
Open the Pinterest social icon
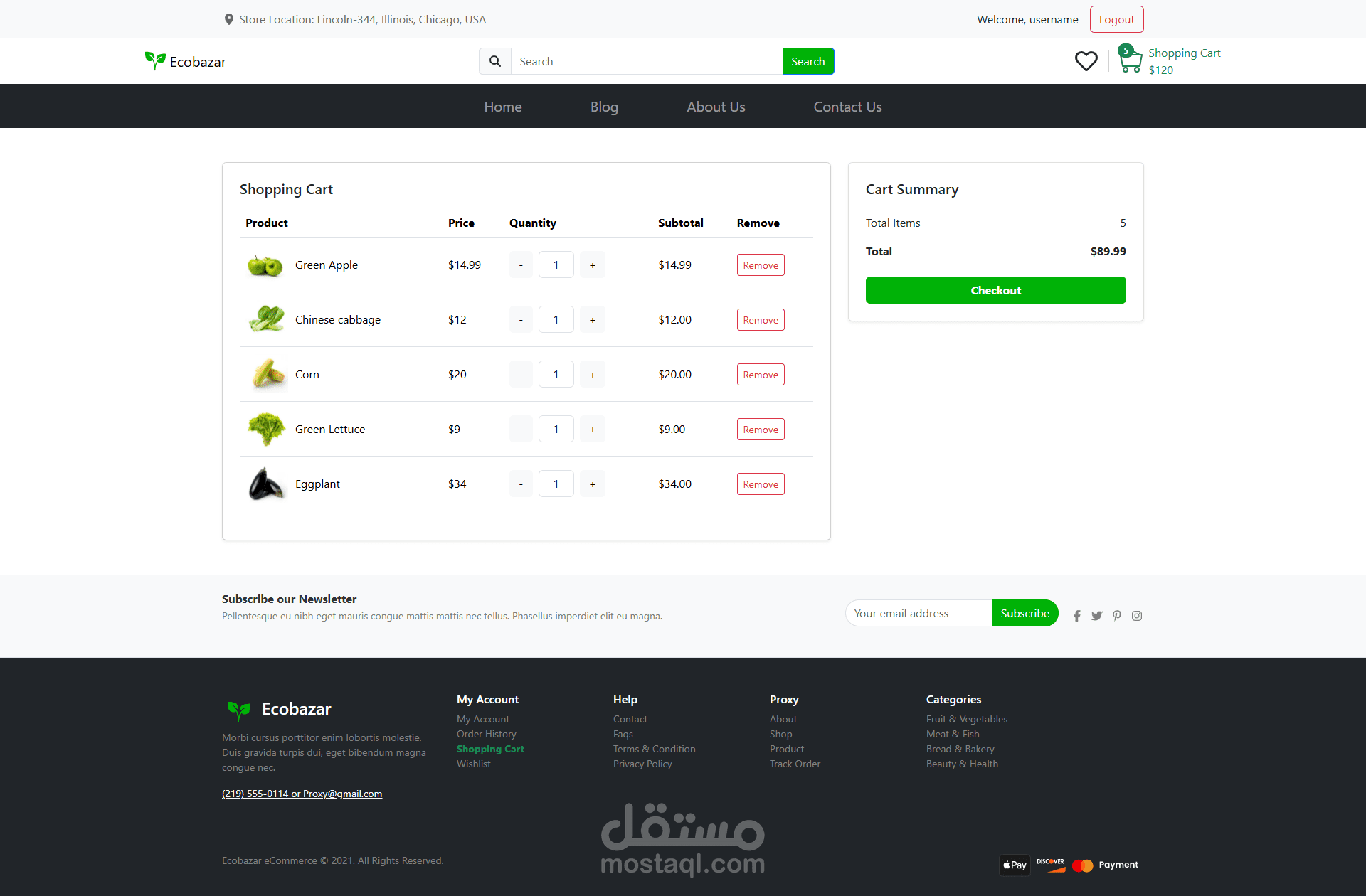(1117, 616)
